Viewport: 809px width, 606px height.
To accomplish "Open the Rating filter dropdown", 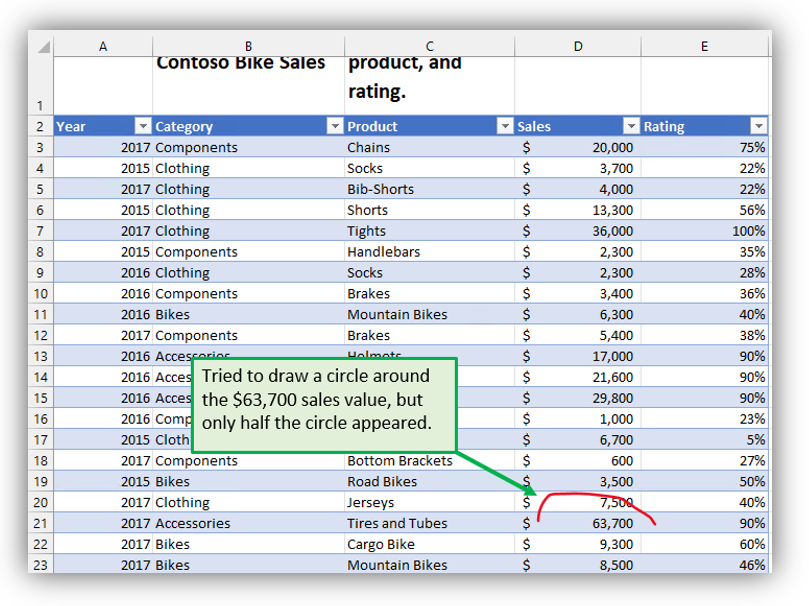I will pyautogui.click(x=759, y=126).
